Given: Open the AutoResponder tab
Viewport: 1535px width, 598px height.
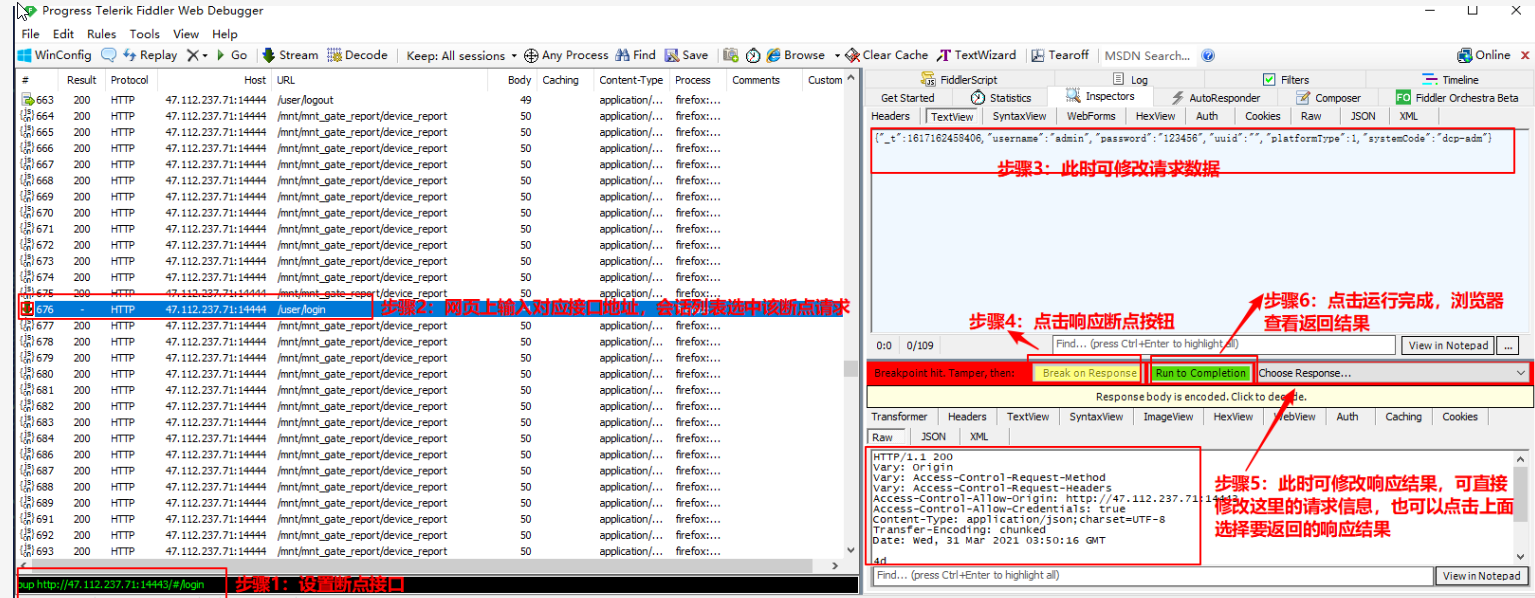Looking at the screenshot, I should [x=1215, y=98].
